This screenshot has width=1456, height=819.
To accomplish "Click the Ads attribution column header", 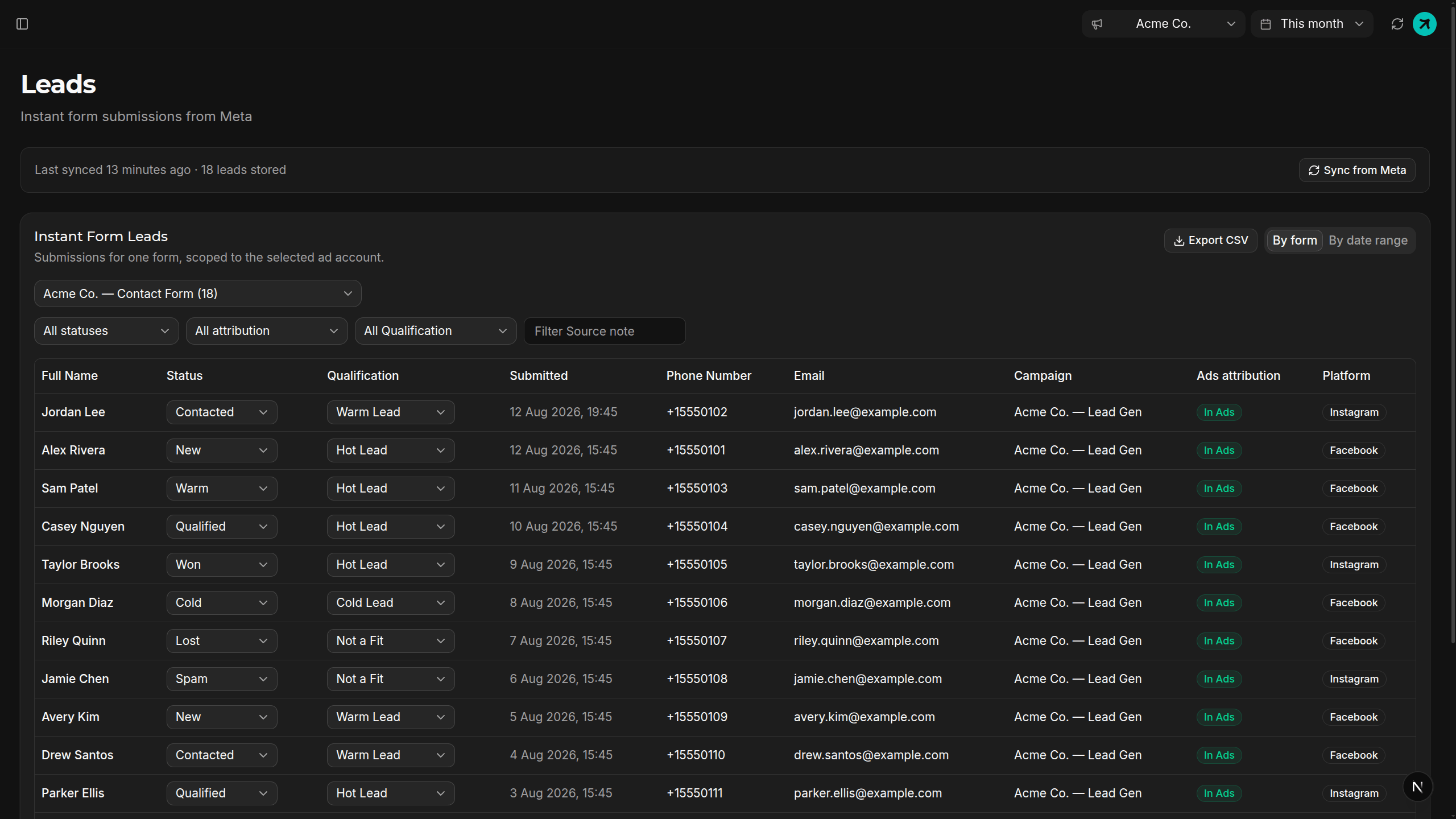I will pos(1238,376).
